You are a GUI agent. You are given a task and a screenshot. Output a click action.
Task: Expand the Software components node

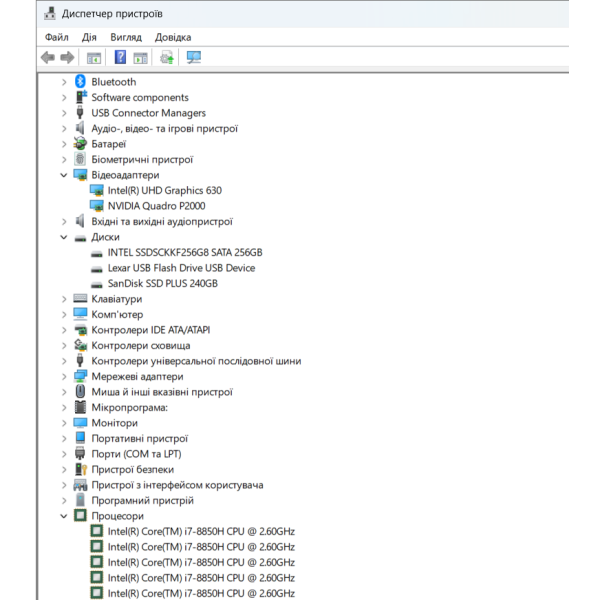point(64,98)
